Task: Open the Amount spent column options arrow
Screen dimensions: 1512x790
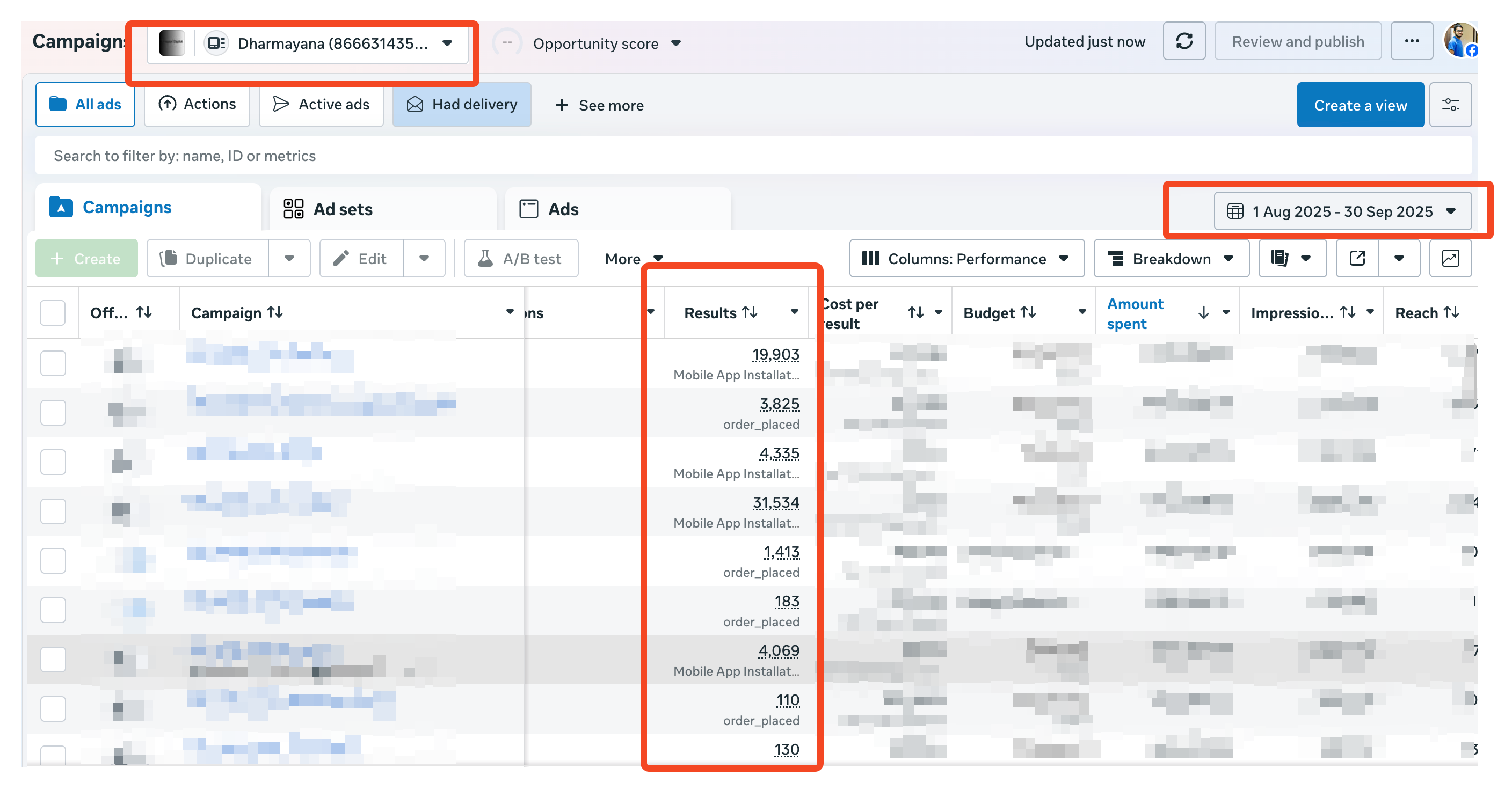Action: pyautogui.click(x=1226, y=312)
